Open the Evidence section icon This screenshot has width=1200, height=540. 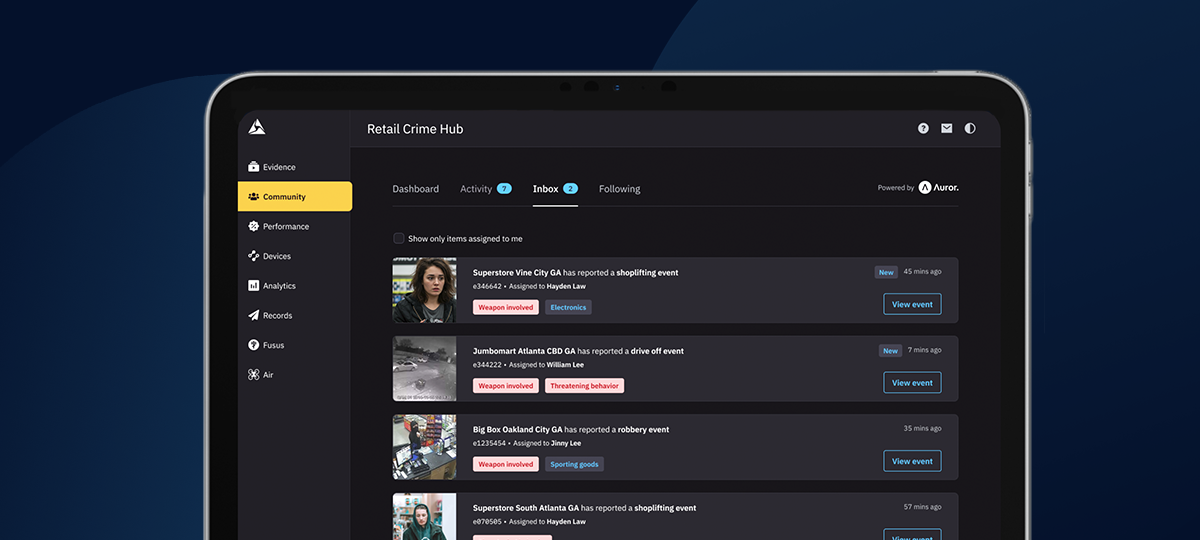point(254,167)
